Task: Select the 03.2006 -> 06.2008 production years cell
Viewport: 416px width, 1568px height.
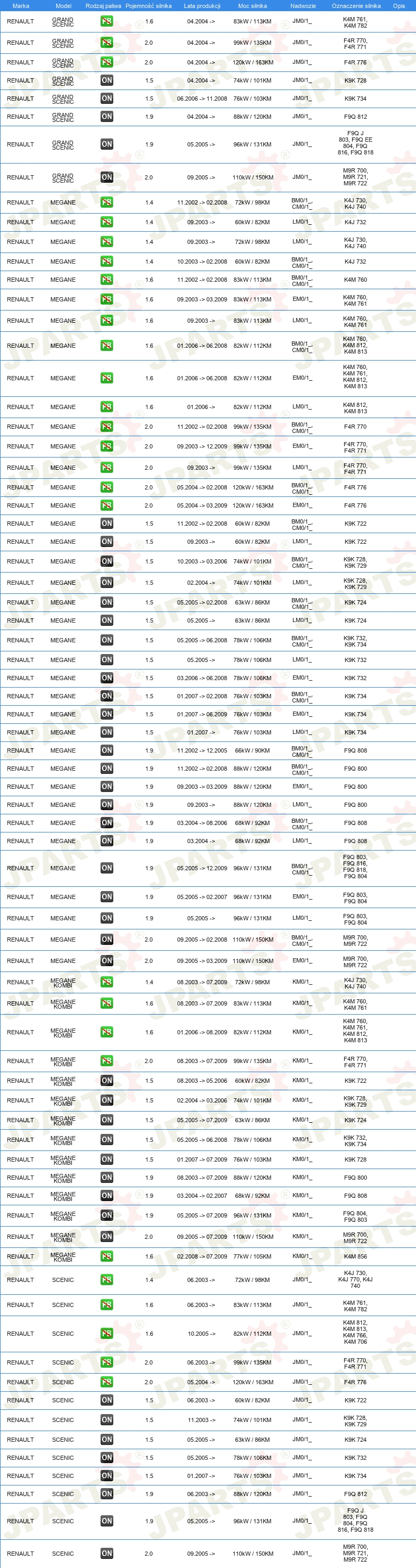Action: 202,678
